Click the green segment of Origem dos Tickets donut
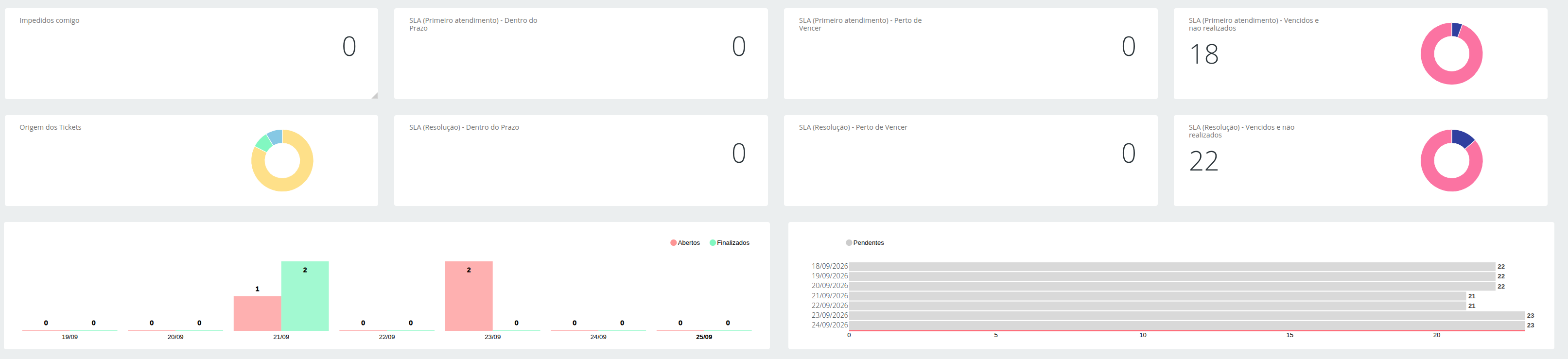 [263, 143]
